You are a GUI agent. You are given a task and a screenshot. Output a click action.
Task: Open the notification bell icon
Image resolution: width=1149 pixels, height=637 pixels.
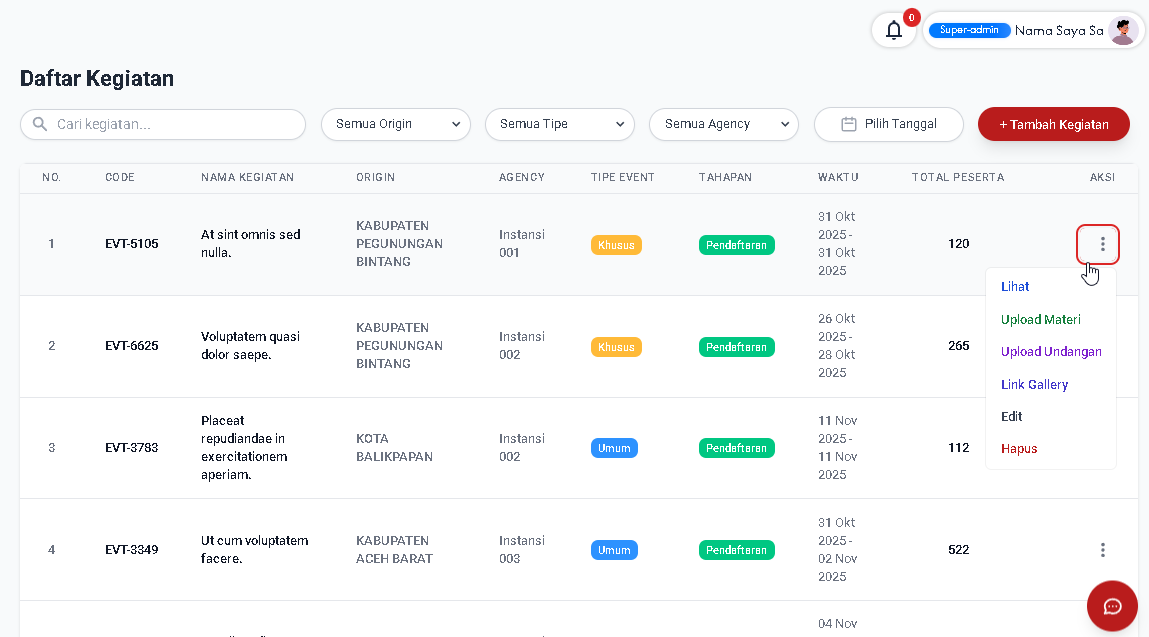point(894,31)
